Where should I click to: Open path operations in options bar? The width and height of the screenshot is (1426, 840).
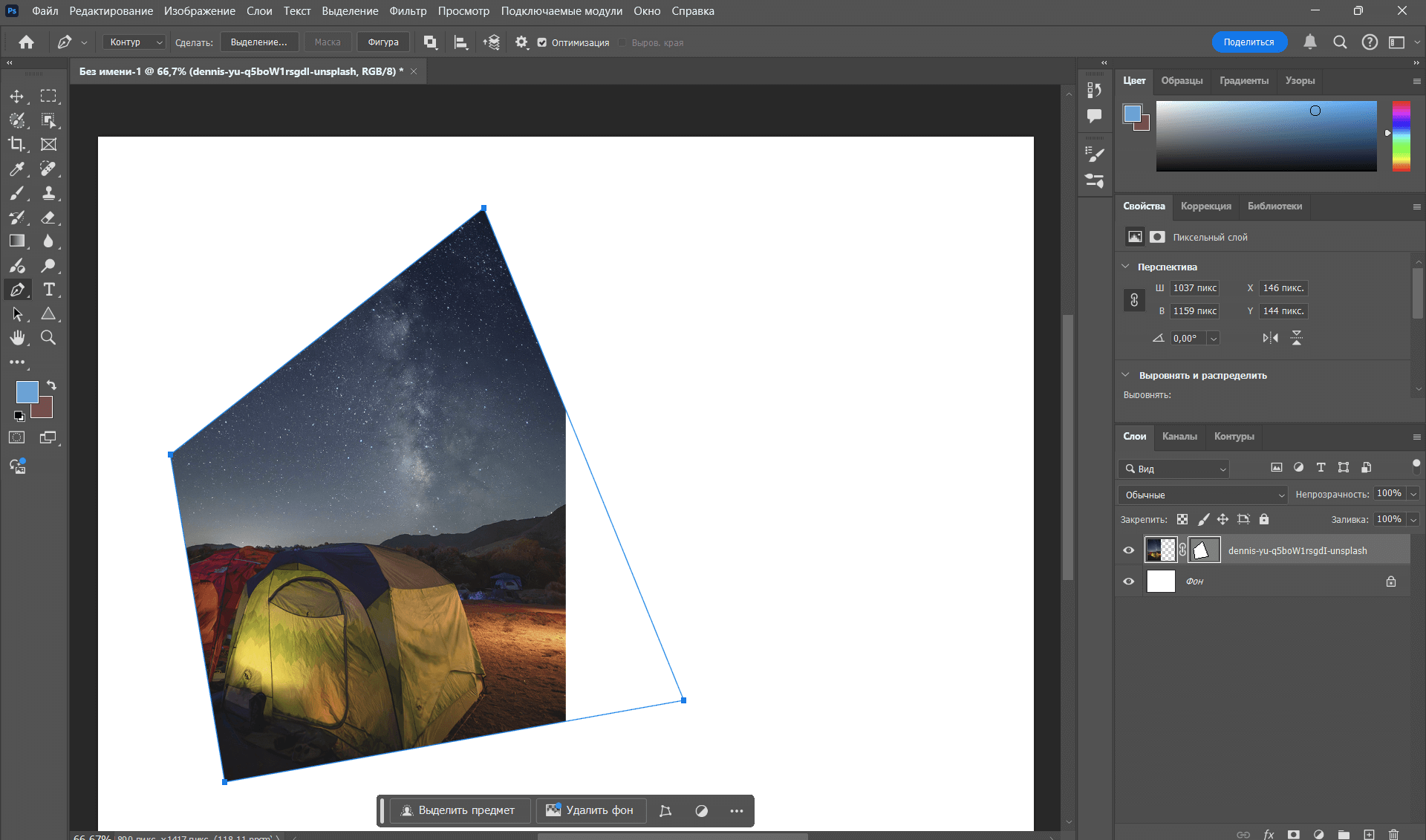[x=430, y=42]
